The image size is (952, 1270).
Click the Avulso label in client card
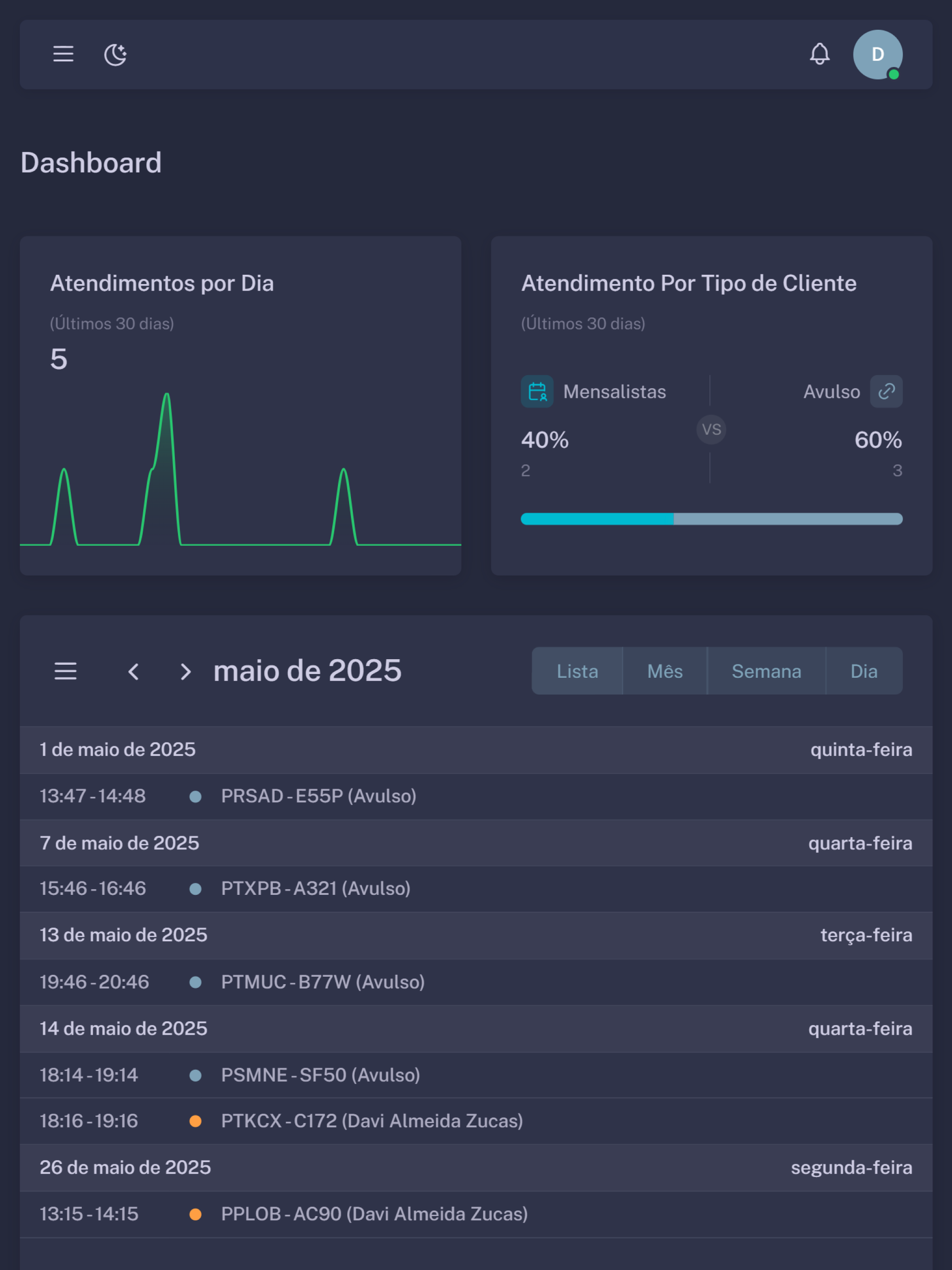tap(832, 391)
